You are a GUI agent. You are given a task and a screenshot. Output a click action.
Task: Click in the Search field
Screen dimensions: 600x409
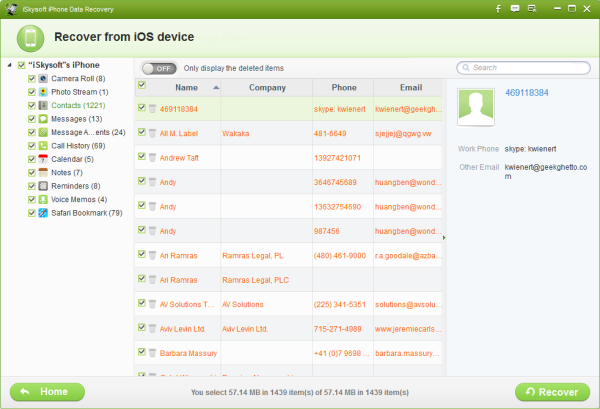tap(523, 68)
